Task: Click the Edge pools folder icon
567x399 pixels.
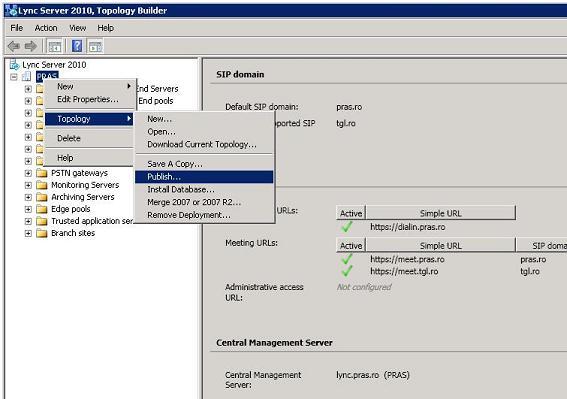Action: tap(42, 209)
